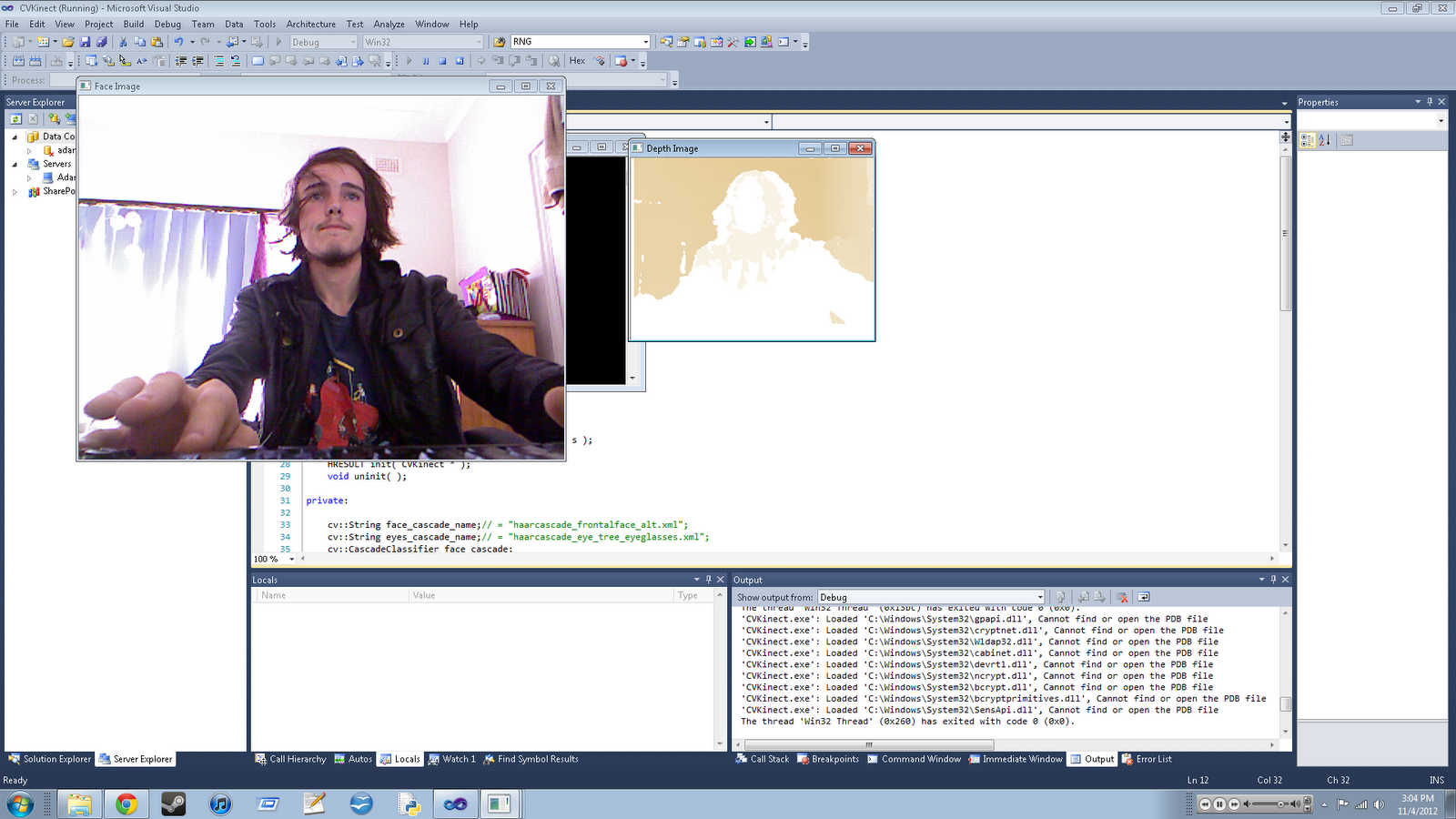Click the Break All pause icon
Viewport: 1456px width, 819px height.
pos(426,61)
